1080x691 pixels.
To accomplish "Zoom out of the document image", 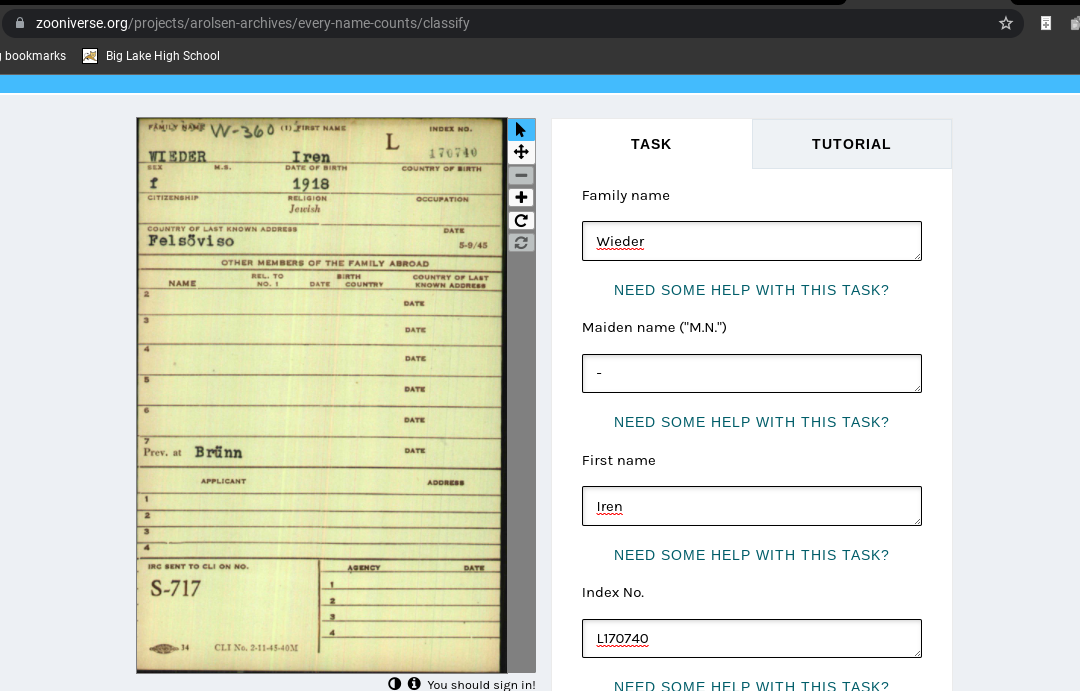I will point(521,175).
